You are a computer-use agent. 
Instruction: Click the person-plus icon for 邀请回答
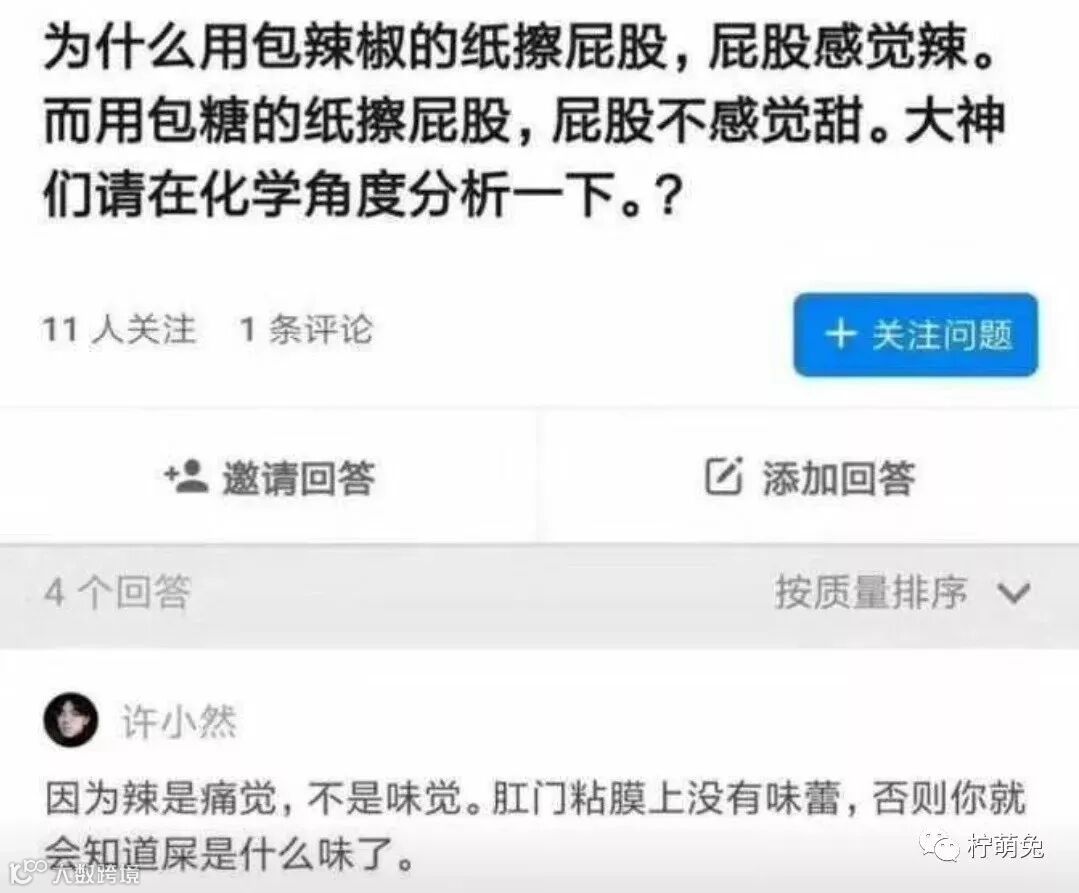(186, 476)
